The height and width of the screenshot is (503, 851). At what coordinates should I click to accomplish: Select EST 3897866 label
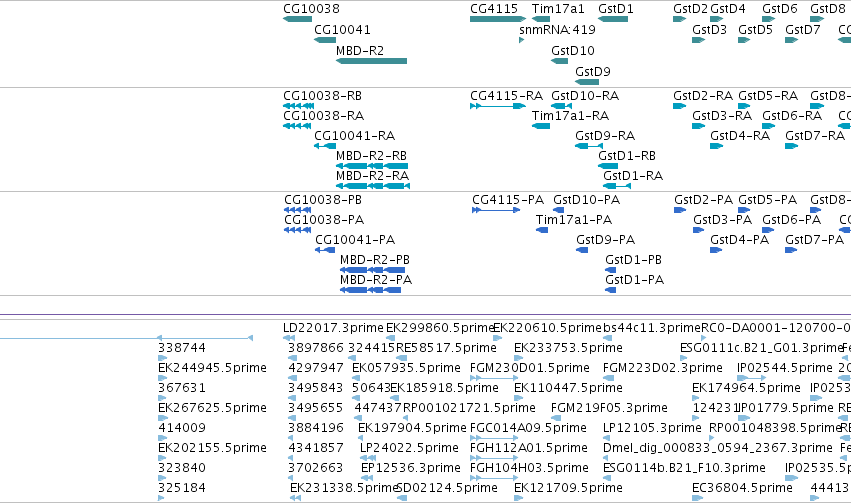pos(316,348)
